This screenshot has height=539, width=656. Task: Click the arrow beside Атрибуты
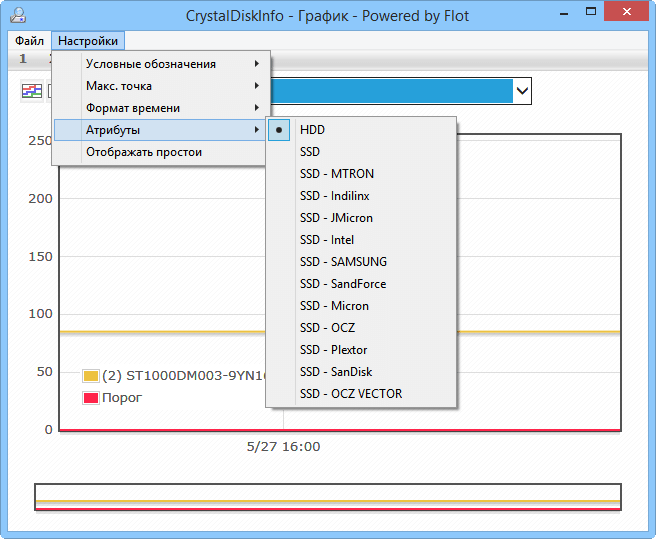pyautogui.click(x=256, y=130)
